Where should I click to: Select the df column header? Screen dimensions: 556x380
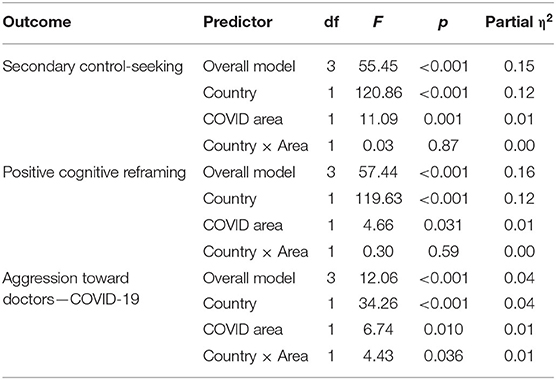tap(331, 22)
